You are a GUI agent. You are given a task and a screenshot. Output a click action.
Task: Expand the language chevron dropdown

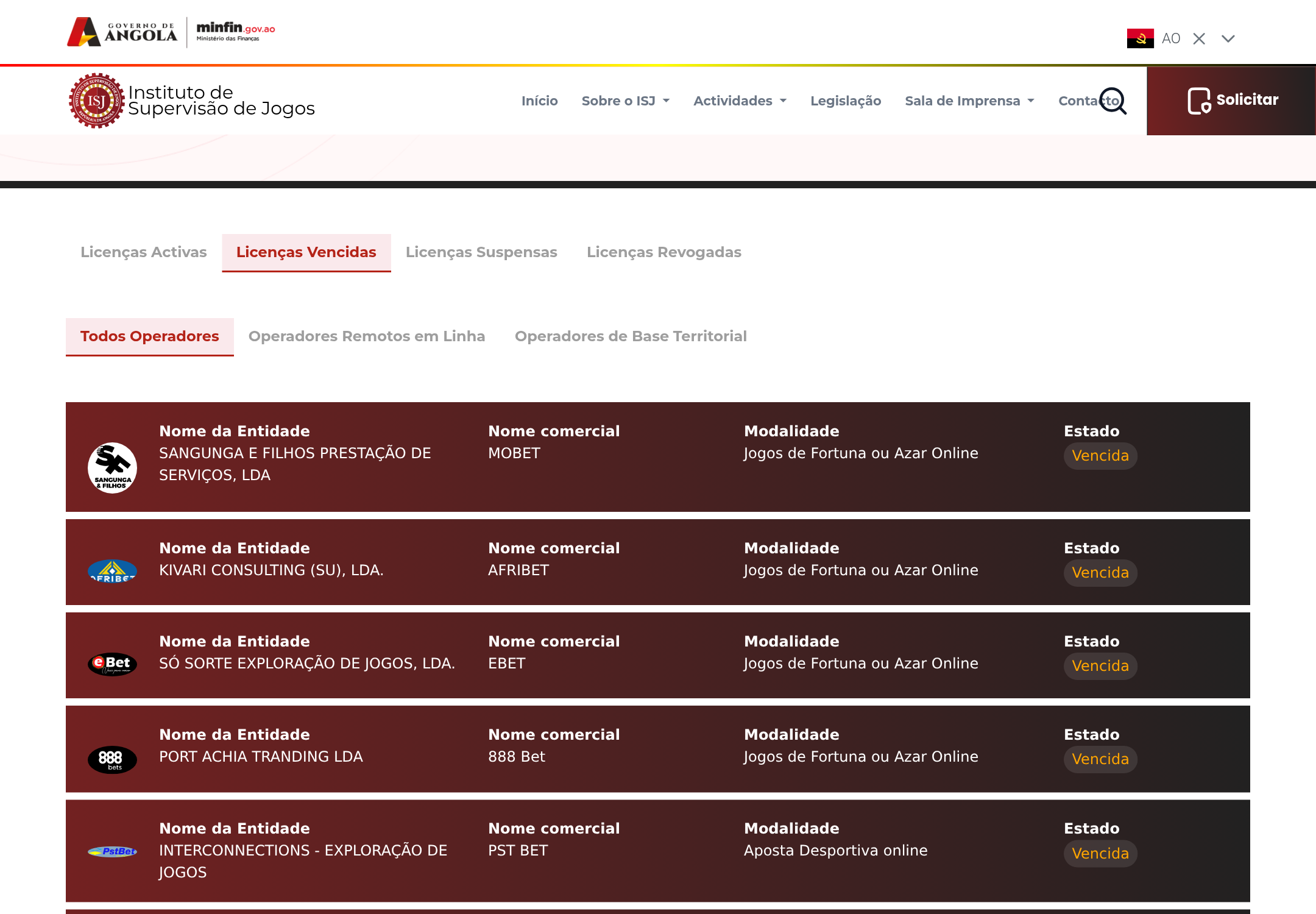pyautogui.click(x=1228, y=38)
